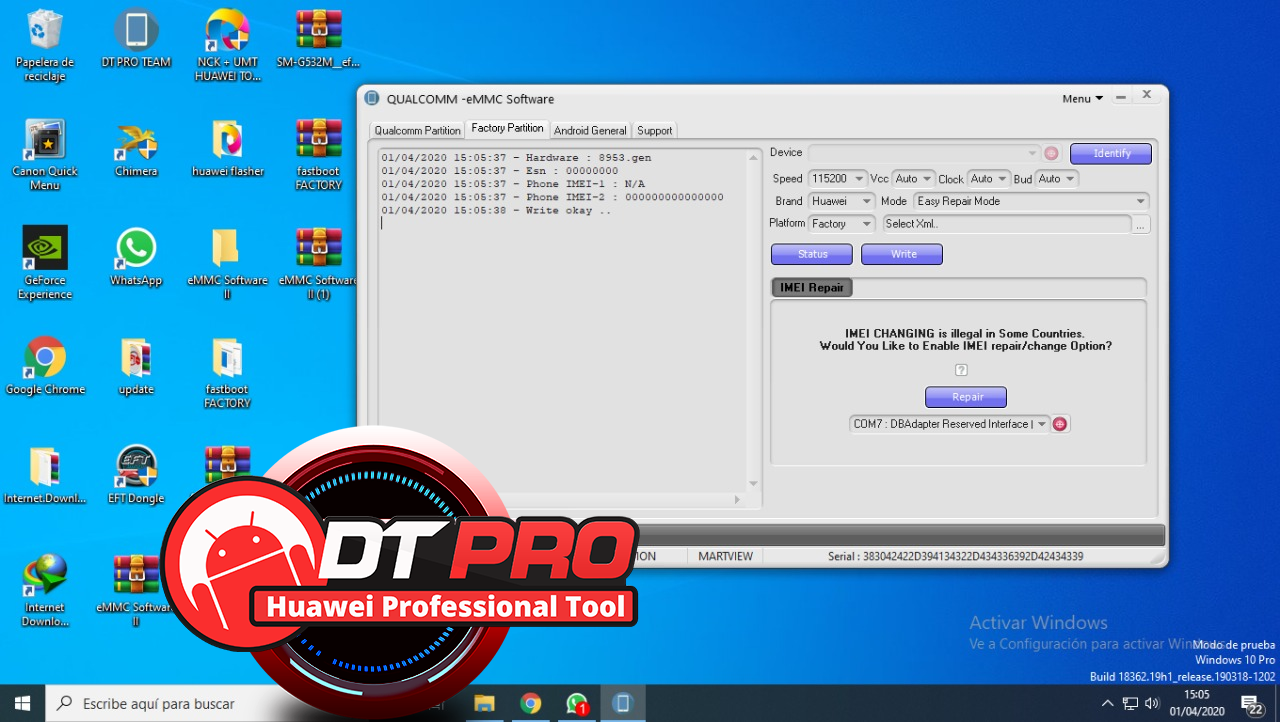Show hidden system tray icons

click(1107, 703)
